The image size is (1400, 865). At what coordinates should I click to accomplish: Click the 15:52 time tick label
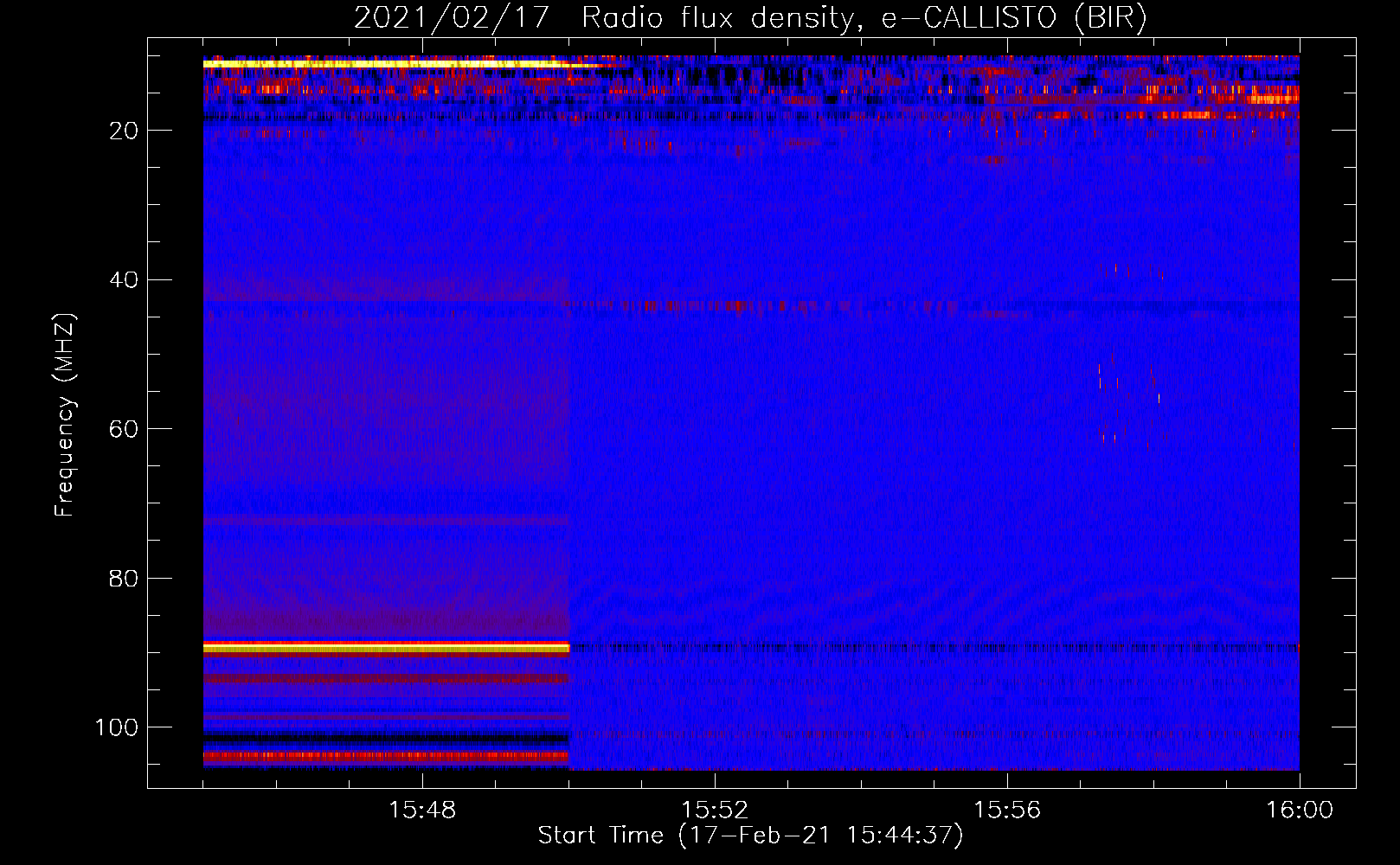[x=715, y=811]
